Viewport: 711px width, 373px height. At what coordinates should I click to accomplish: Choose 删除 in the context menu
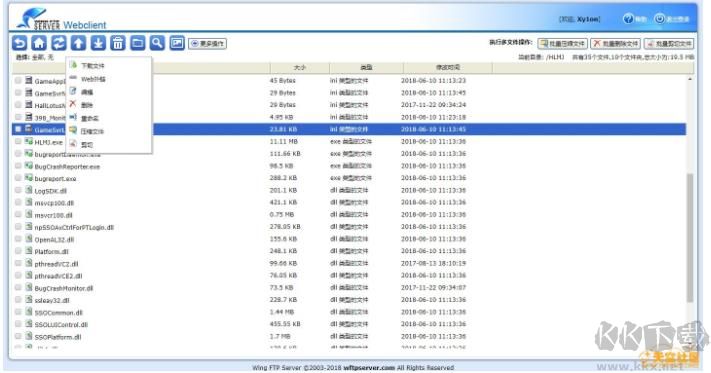click(x=87, y=105)
